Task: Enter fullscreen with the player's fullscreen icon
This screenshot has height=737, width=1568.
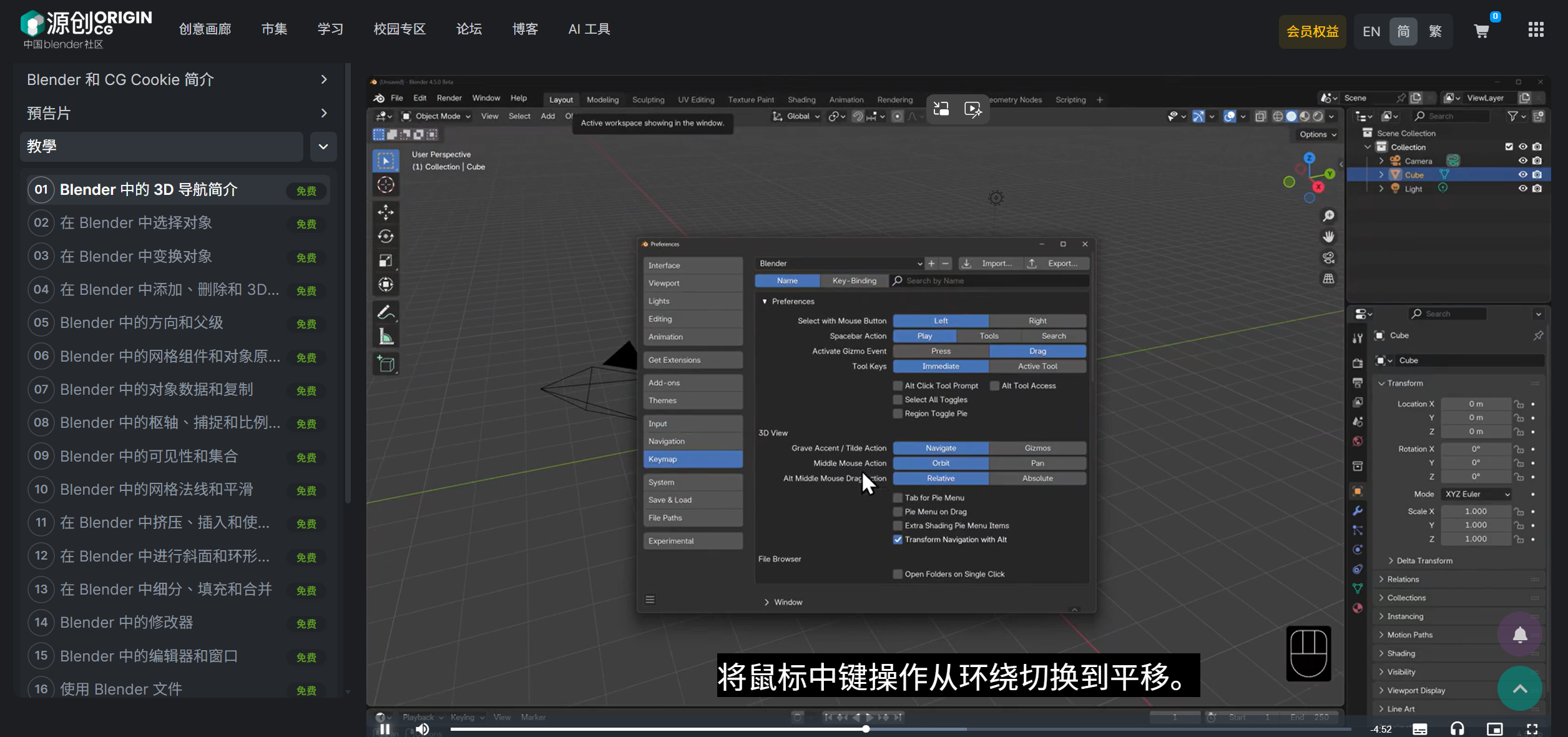Action: pos(1532,728)
